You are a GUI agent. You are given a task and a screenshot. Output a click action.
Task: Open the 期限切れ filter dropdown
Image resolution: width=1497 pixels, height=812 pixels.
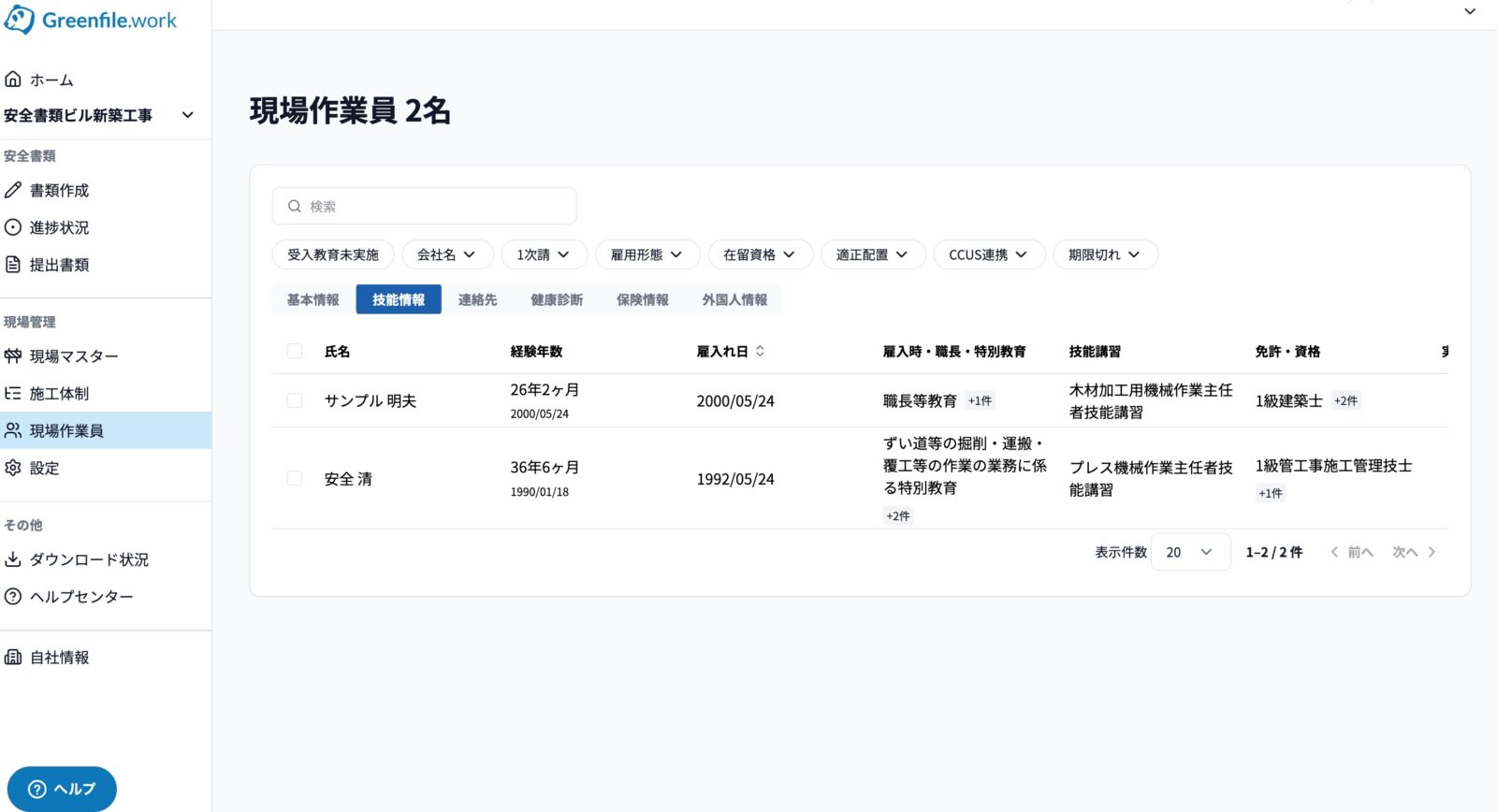click(1105, 254)
